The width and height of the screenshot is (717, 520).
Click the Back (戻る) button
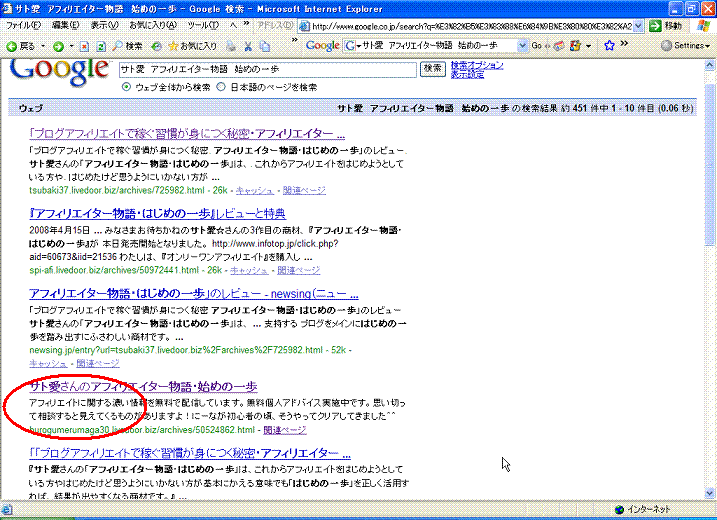21,46
